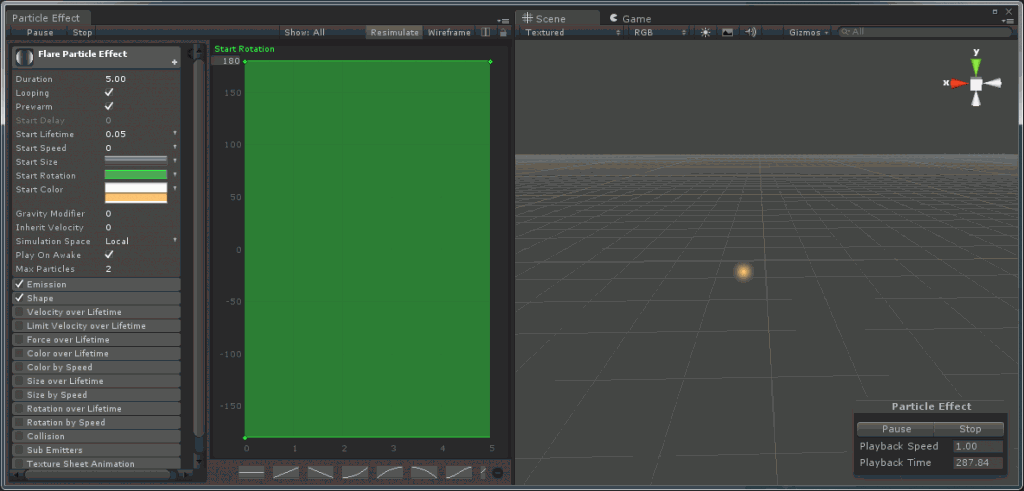
Task: Apply the constant flat curve preset
Action: pyautogui.click(x=251, y=472)
